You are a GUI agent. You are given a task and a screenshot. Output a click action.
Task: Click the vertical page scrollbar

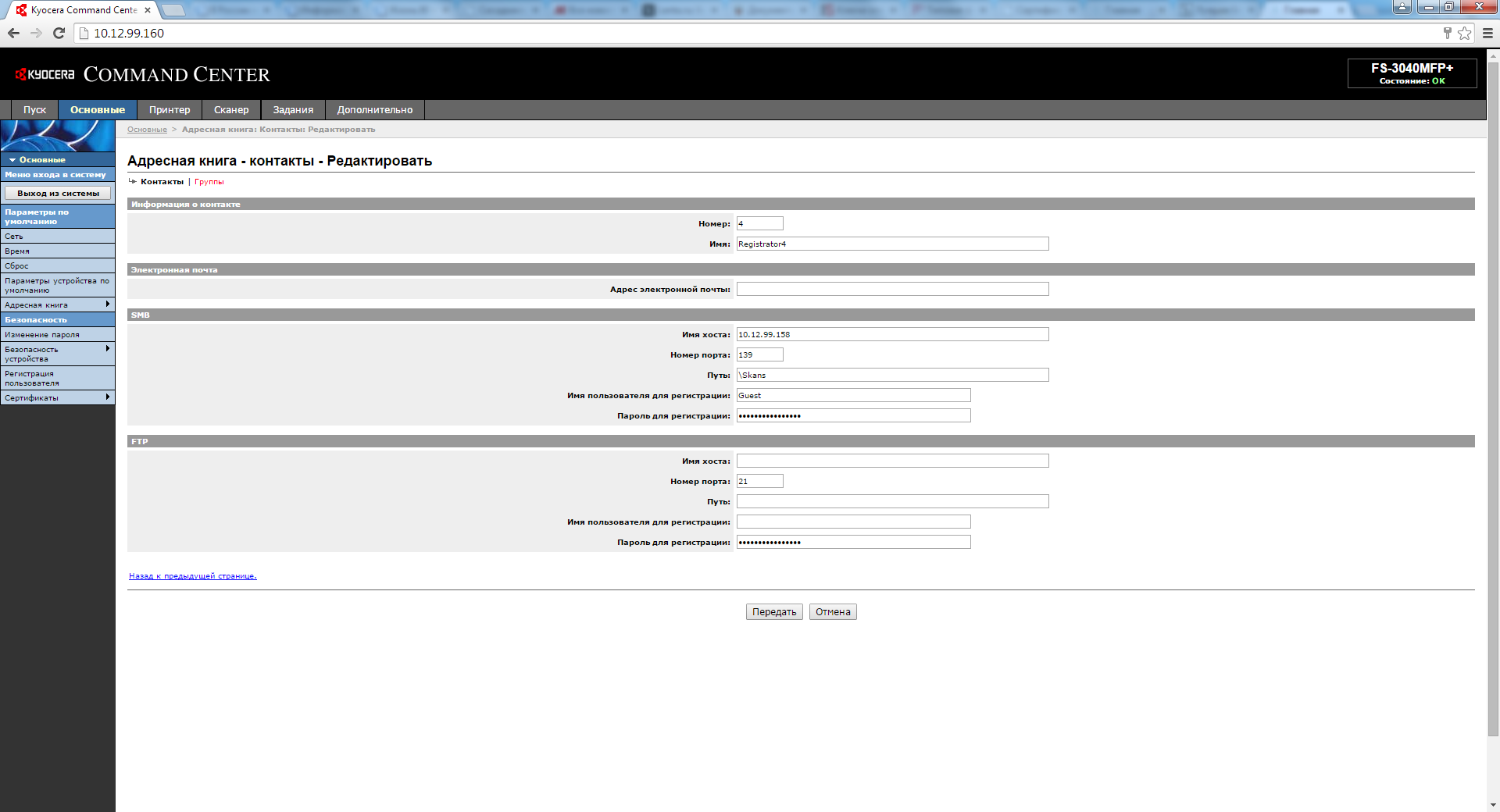click(1493, 398)
